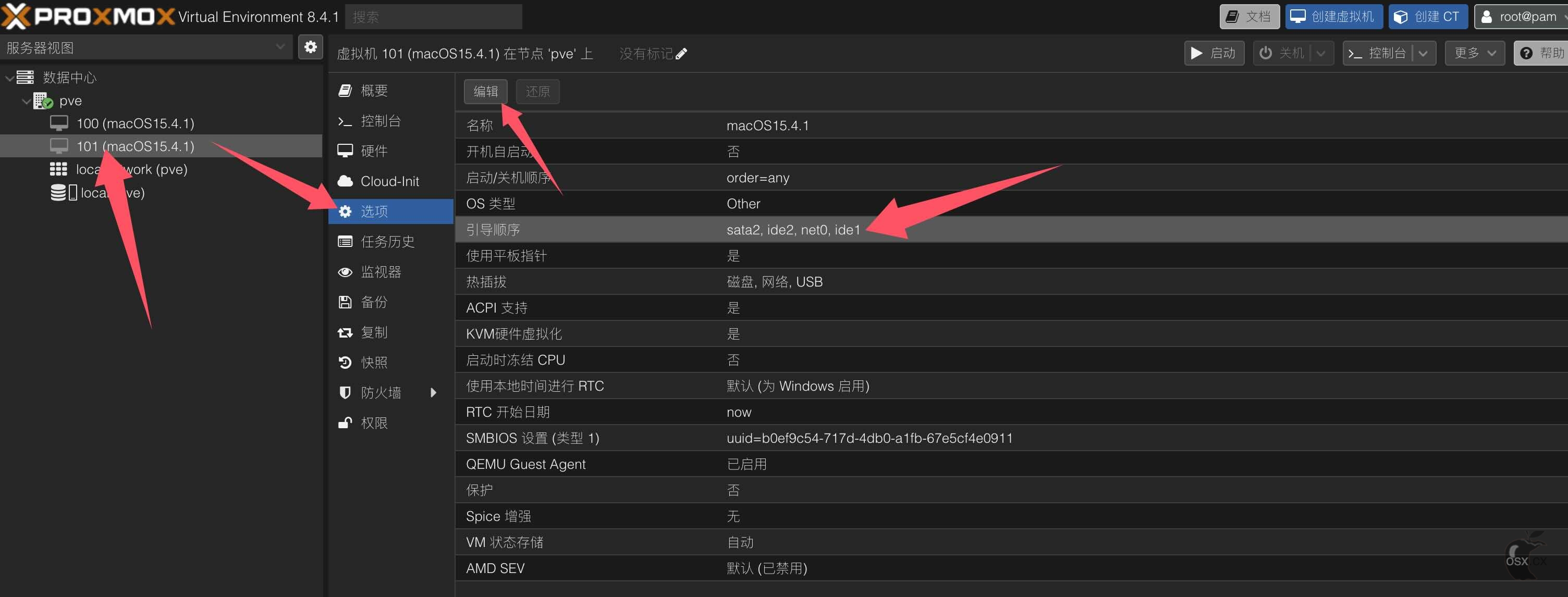Screen dimensions: 1568x597
Task: Click the help question mark icon
Action: (1527, 54)
